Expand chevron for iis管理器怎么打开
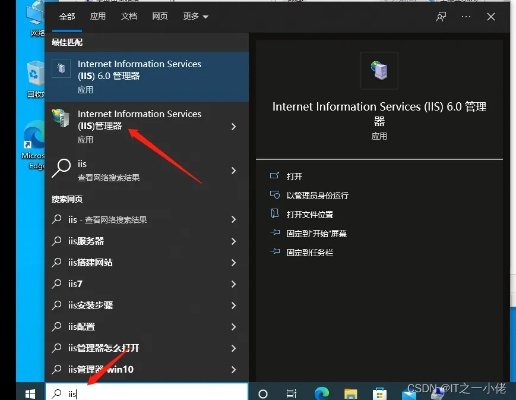The image size is (516, 400). (234, 348)
